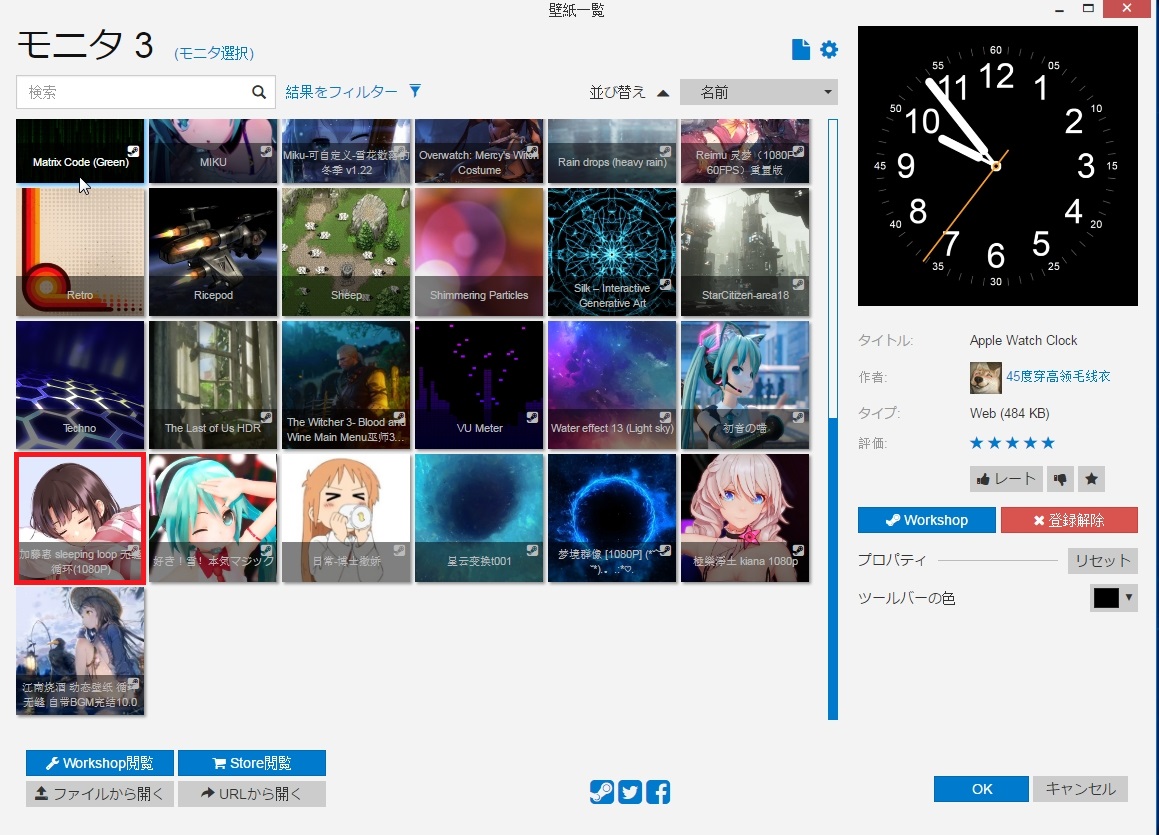Select StarCitizen-area18 wallpaper
This screenshot has width=1159, height=835.
(745, 252)
